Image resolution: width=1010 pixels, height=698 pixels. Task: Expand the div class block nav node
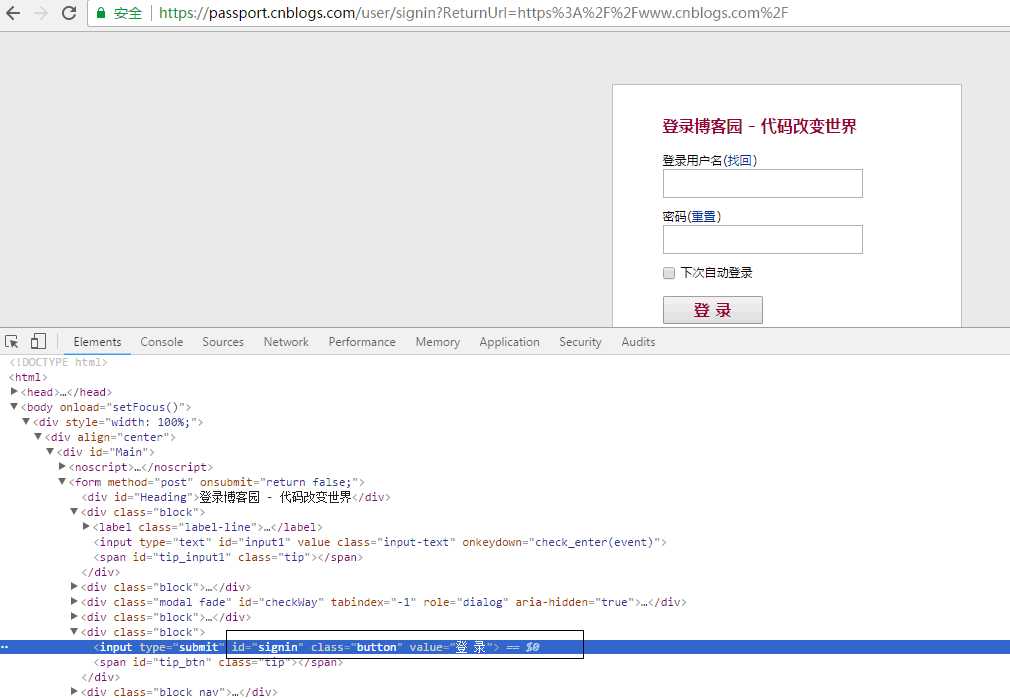74,691
